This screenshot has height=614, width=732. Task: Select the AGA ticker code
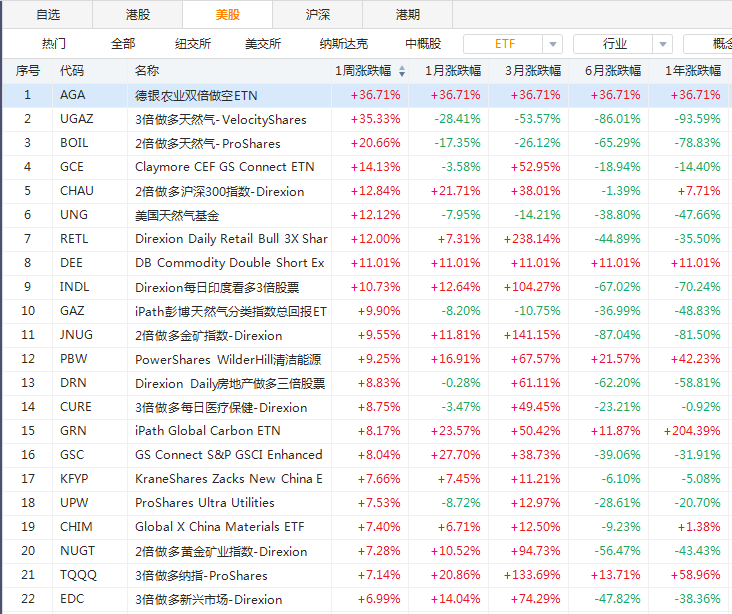point(72,95)
